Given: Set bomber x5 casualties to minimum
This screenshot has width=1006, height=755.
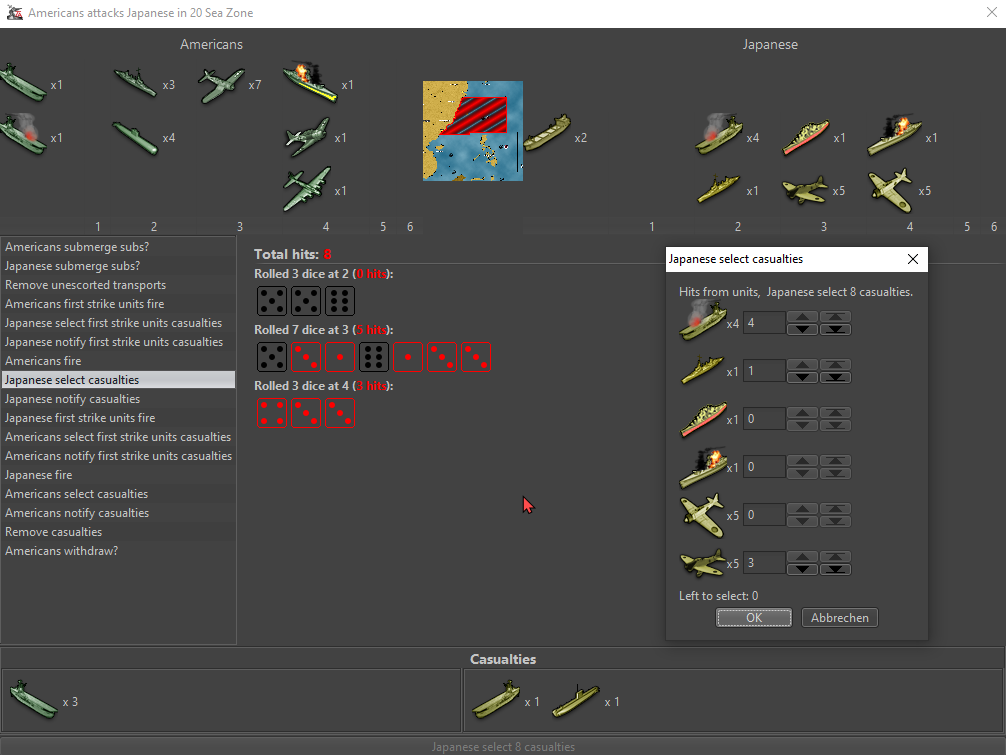Looking at the screenshot, I should (x=835, y=569).
